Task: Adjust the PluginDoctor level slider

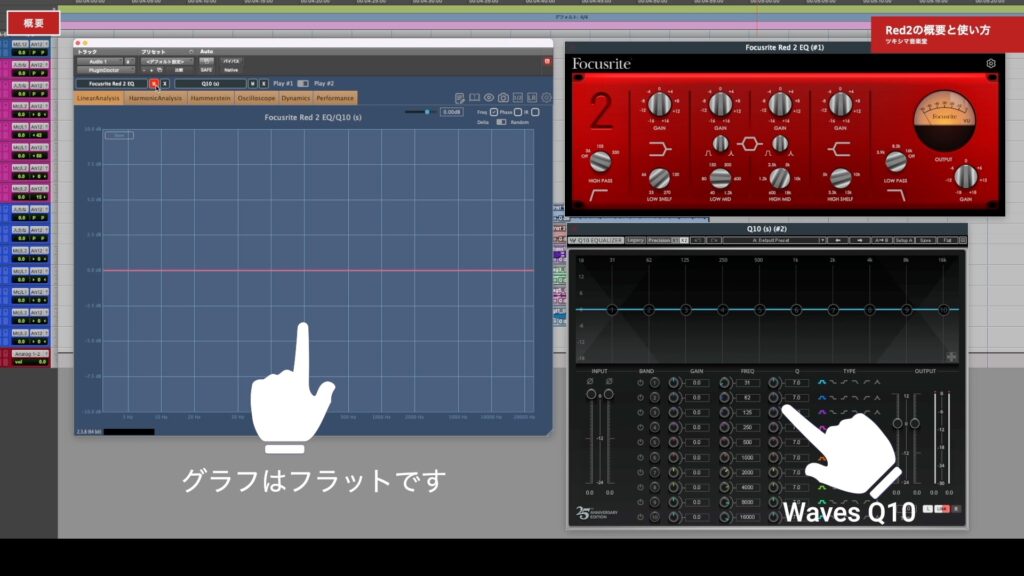Action: click(x=427, y=112)
